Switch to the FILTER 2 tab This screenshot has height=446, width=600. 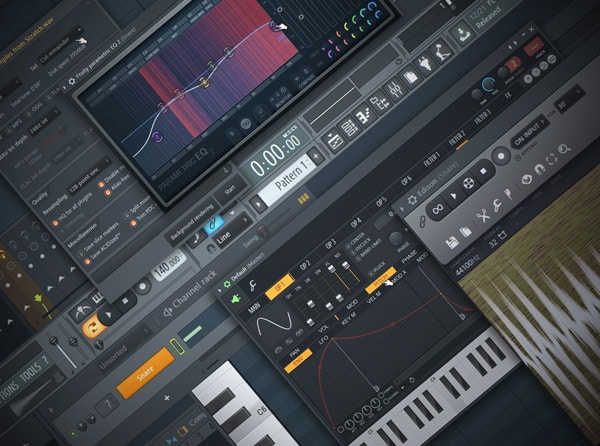(457, 137)
